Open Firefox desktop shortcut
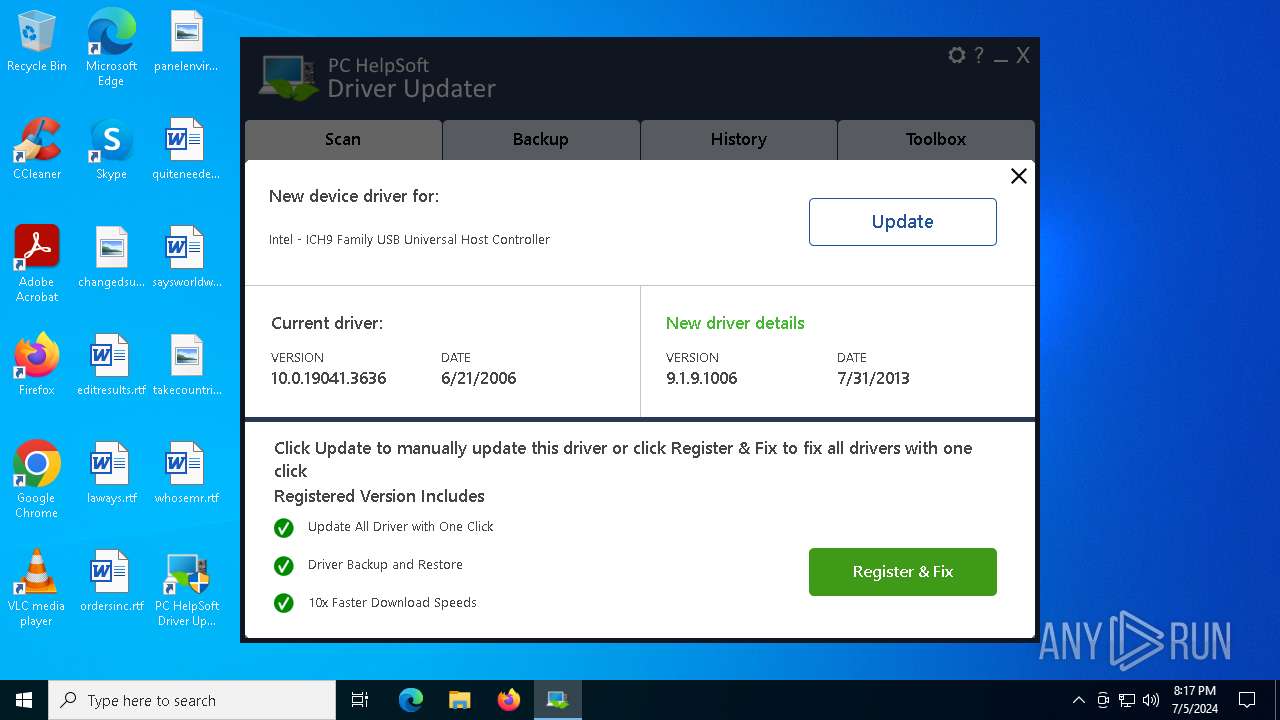 tap(37, 366)
